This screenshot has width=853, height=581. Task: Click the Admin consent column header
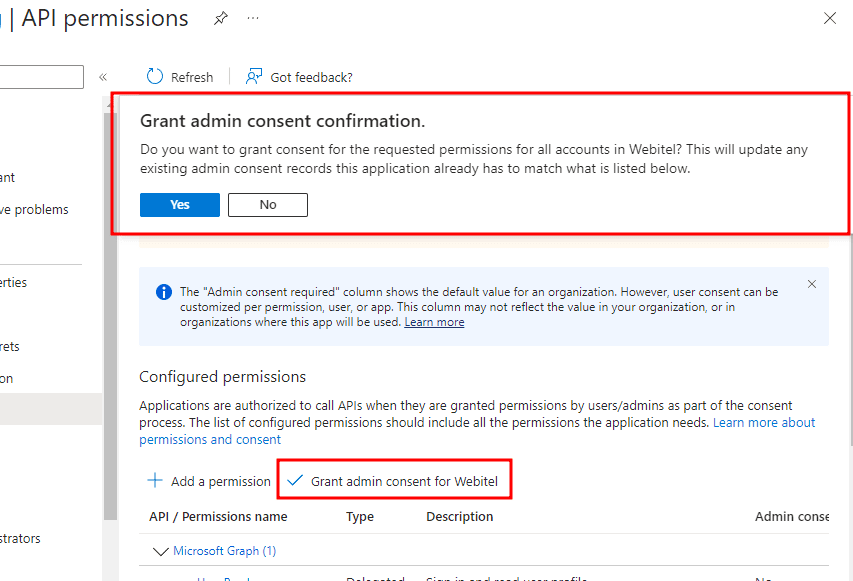pyautogui.click(x=792, y=517)
